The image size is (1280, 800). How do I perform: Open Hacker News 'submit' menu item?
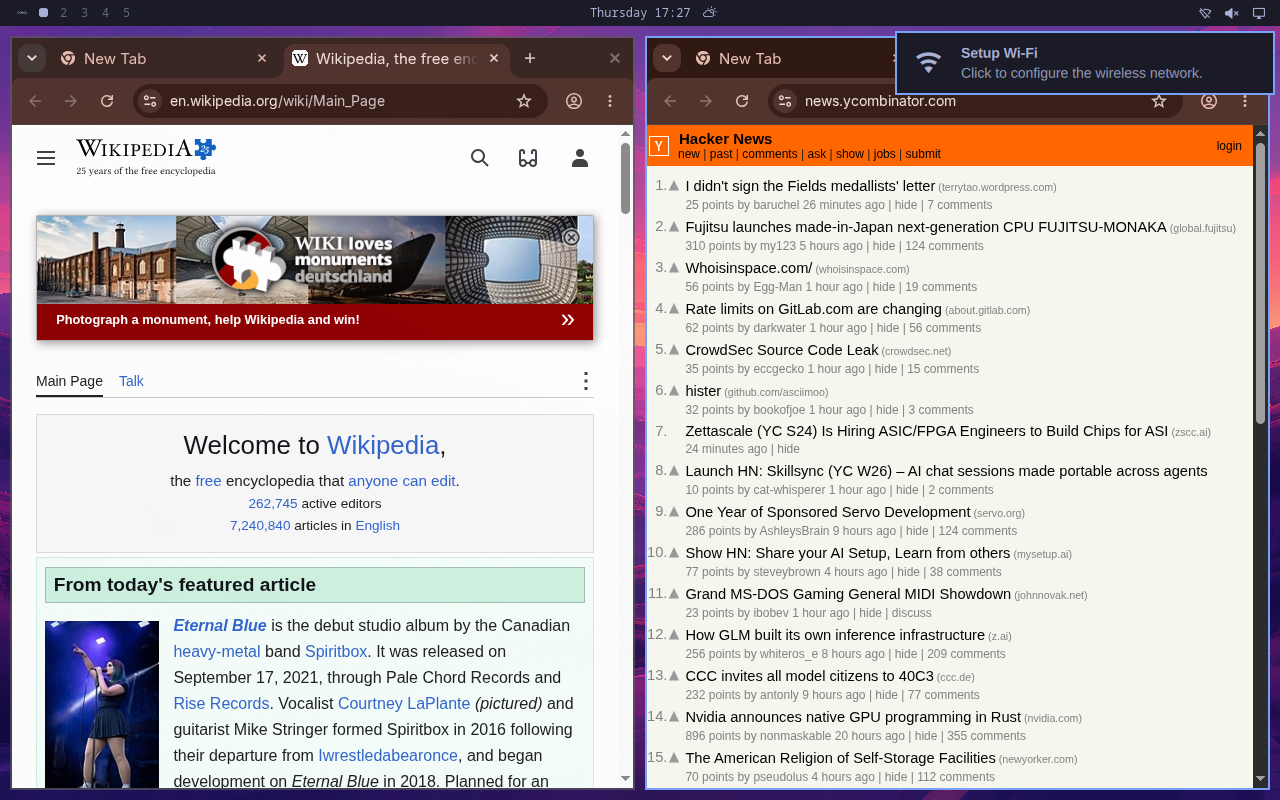923,154
